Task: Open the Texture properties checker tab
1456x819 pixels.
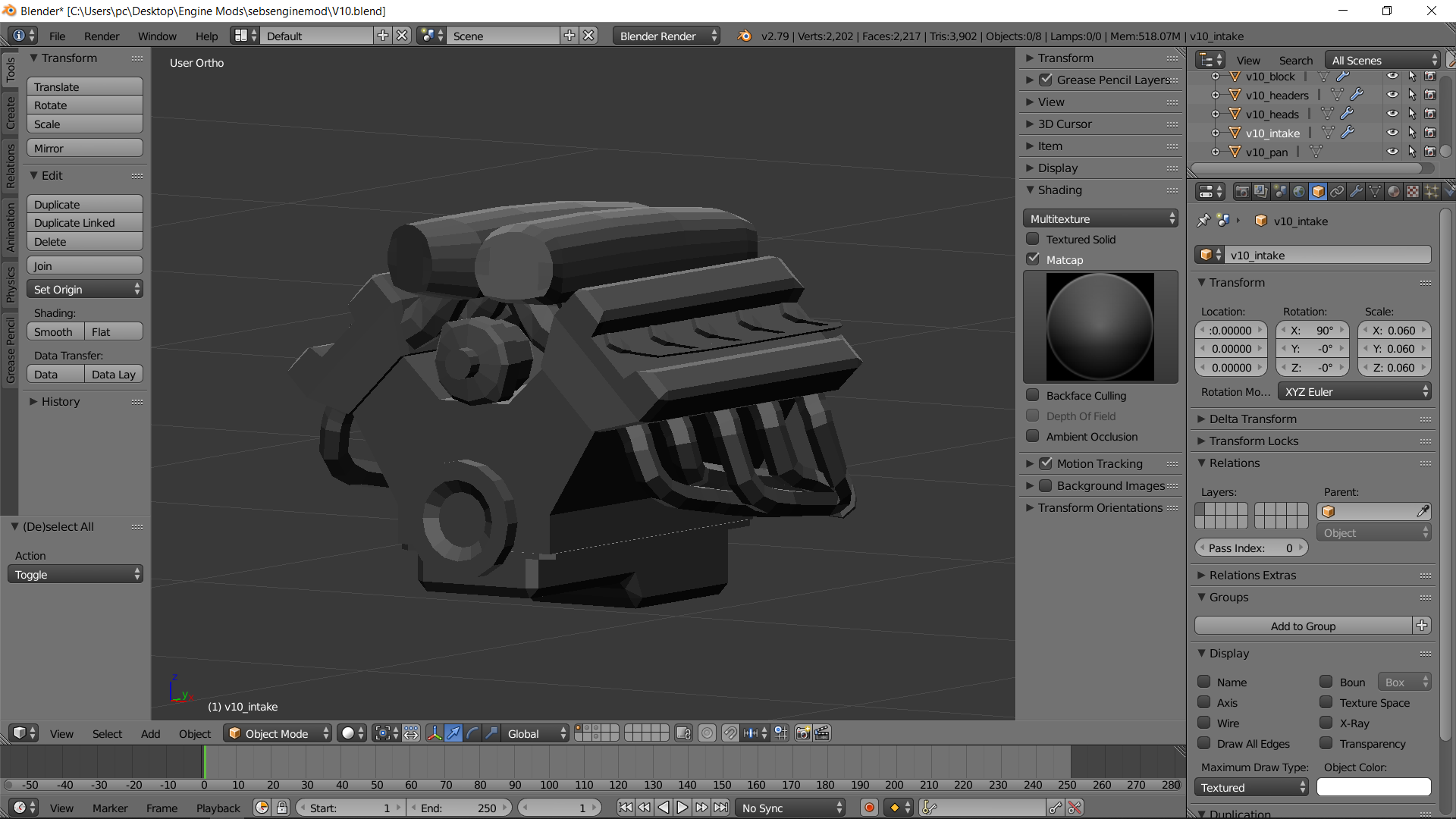Action: click(1413, 192)
